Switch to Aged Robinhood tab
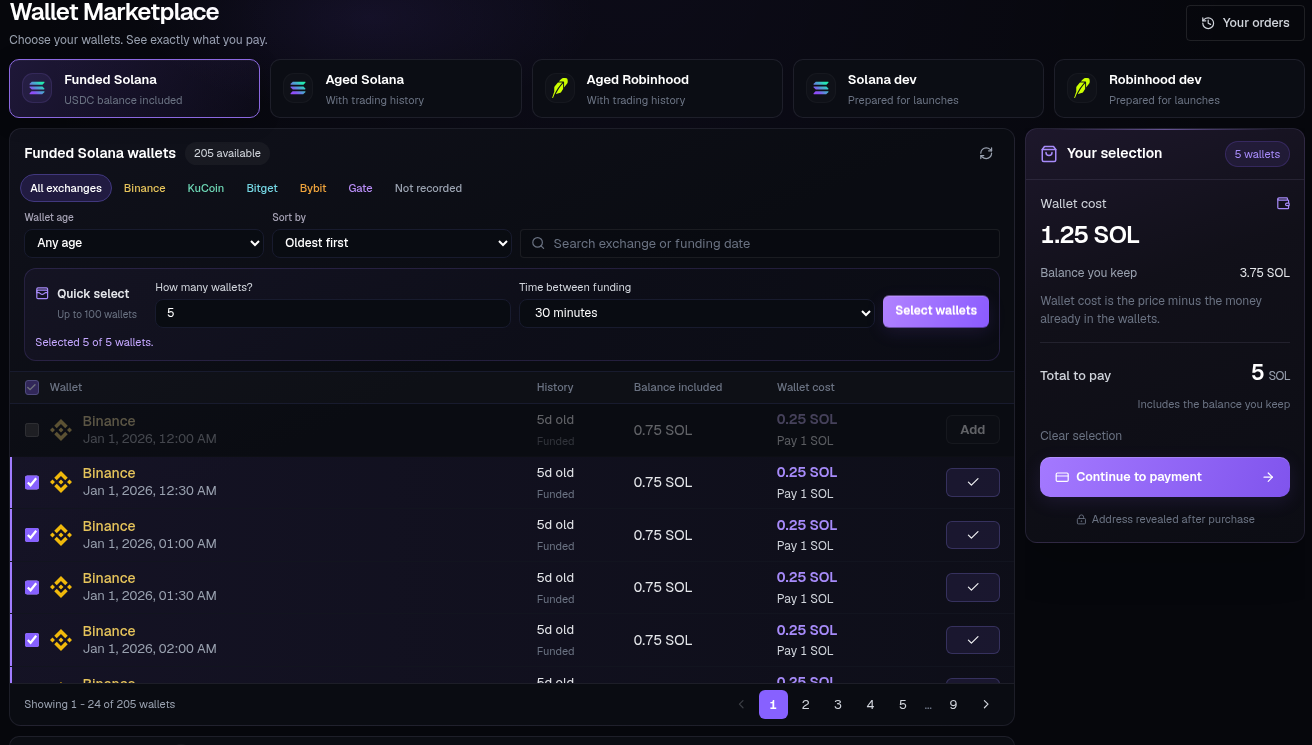The width and height of the screenshot is (1312, 745). pyautogui.click(x=657, y=89)
